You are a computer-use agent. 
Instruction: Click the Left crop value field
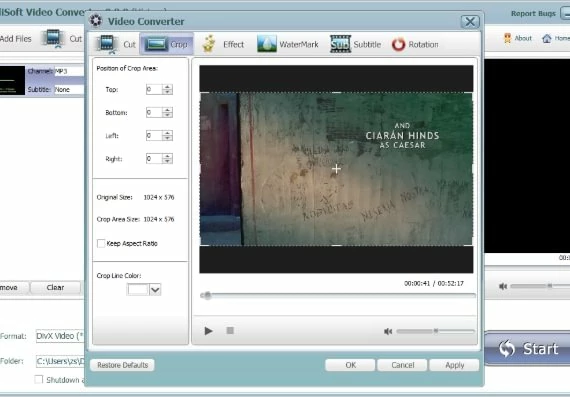pyautogui.click(x=154, y=136)
